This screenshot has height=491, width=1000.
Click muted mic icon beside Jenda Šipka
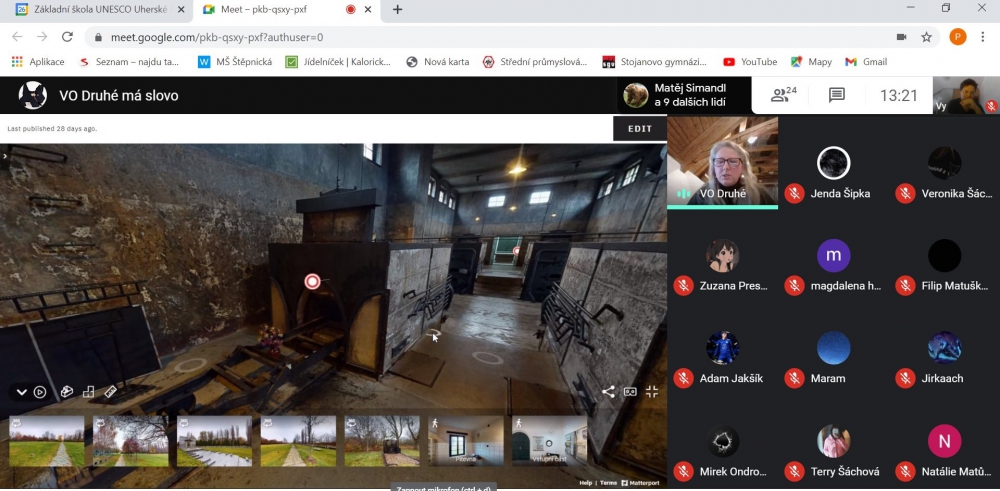coord(794,193)
